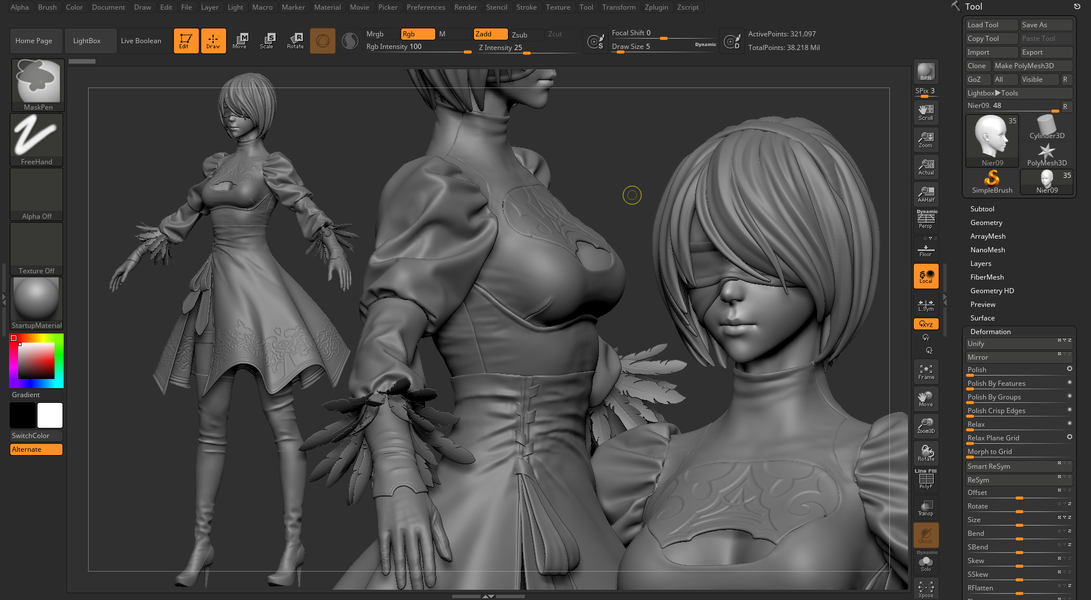Open the Transform menu
Screen dimensions: 1091x600
point(619,7)
